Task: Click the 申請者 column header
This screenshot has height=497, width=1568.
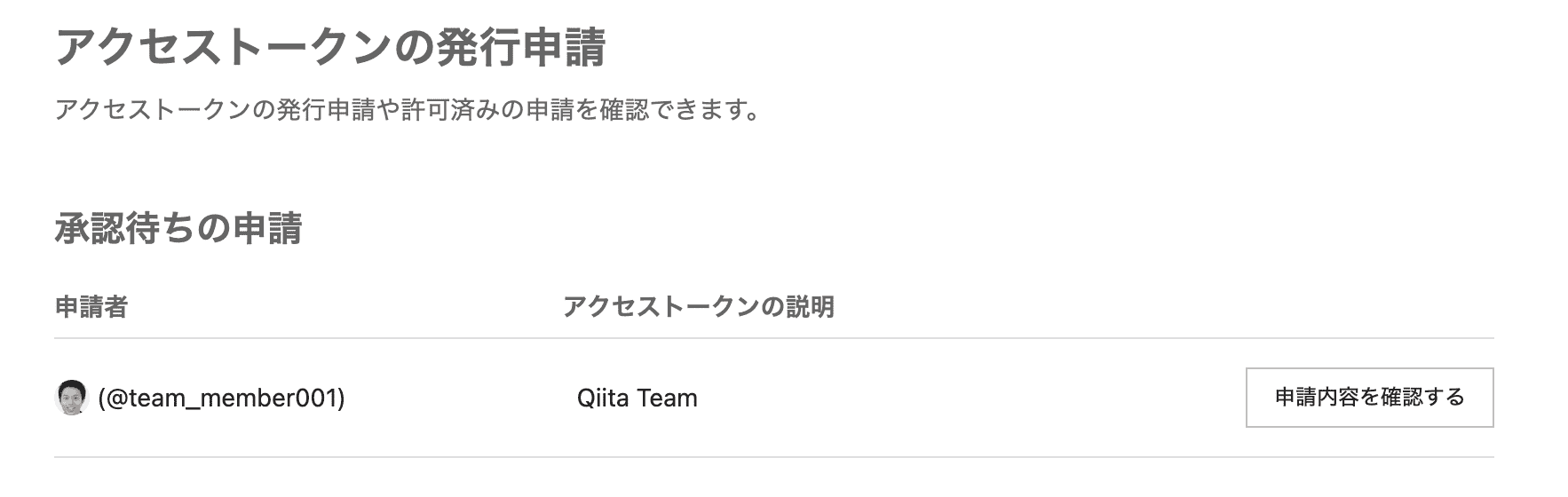Action: pos(91,307)
